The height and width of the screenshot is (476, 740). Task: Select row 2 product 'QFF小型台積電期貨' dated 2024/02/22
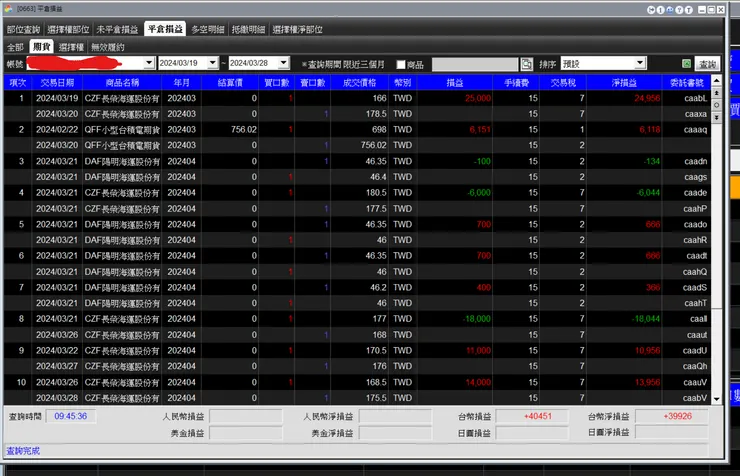point(122,129)
